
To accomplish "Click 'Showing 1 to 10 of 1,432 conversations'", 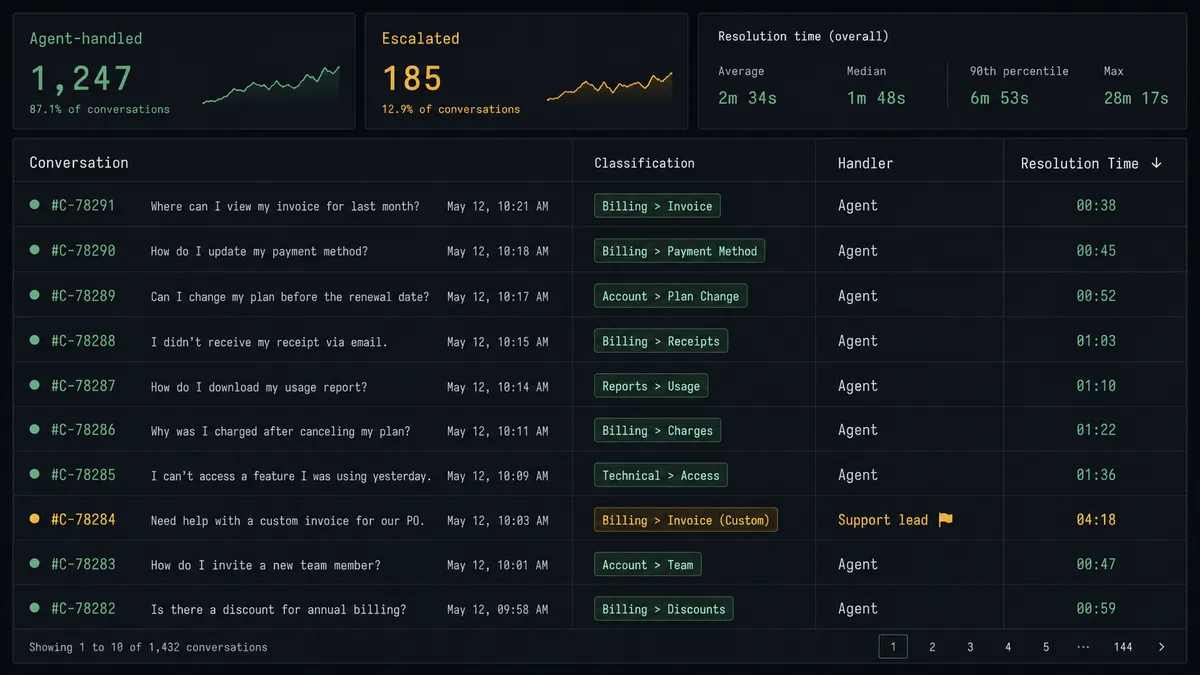I will click(x=148, y=647).
